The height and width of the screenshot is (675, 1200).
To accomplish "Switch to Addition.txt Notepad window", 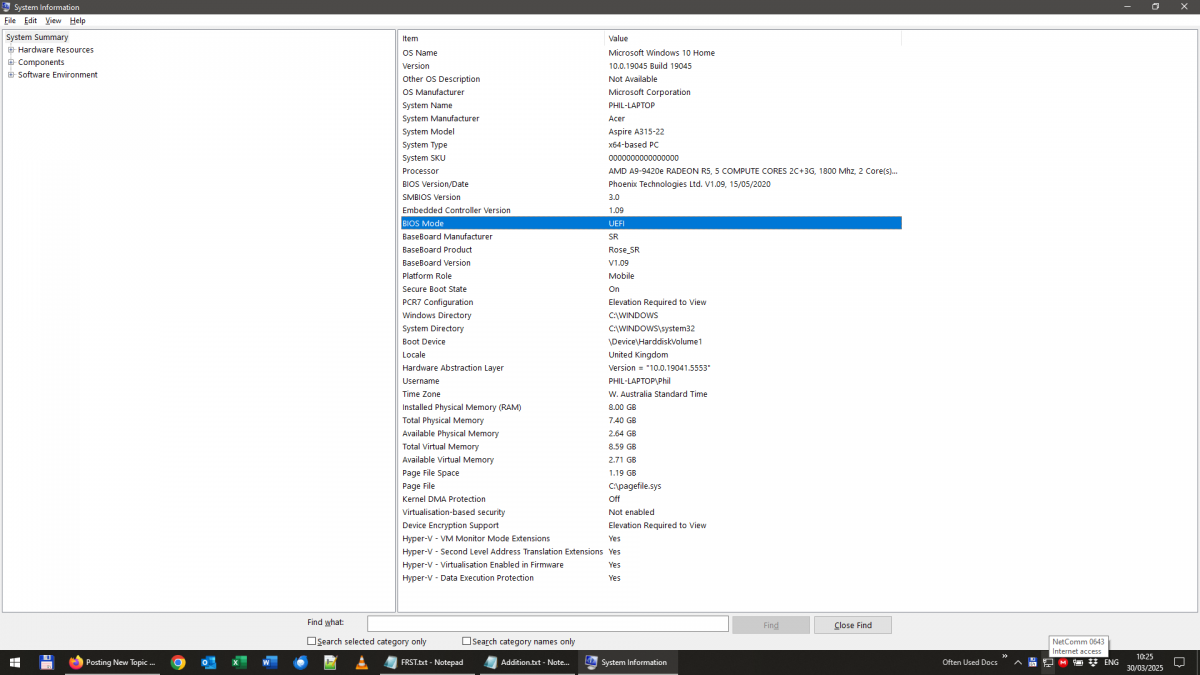I will click(x=527, y=662).
